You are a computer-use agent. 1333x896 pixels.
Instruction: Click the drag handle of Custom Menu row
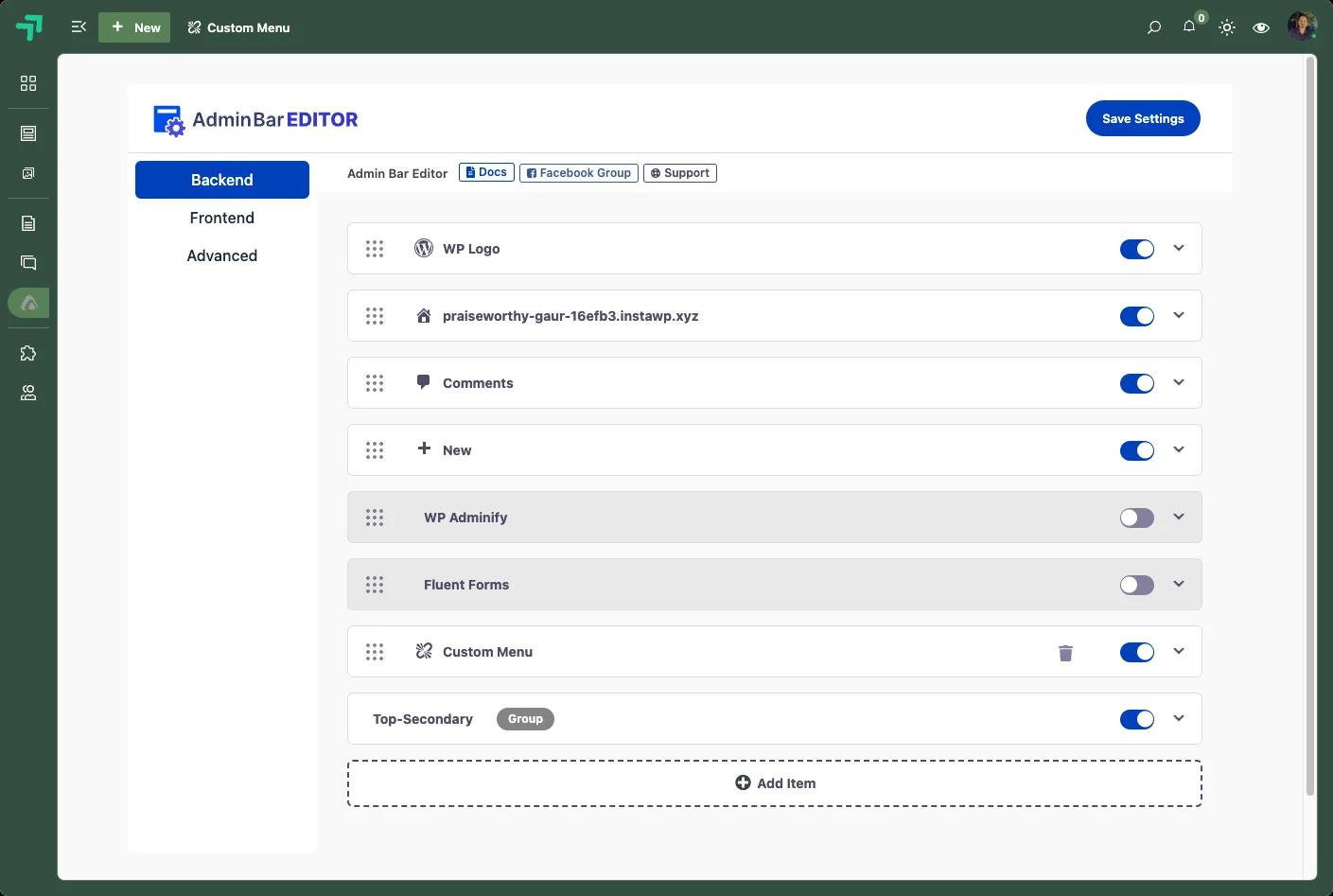(375, 652)
